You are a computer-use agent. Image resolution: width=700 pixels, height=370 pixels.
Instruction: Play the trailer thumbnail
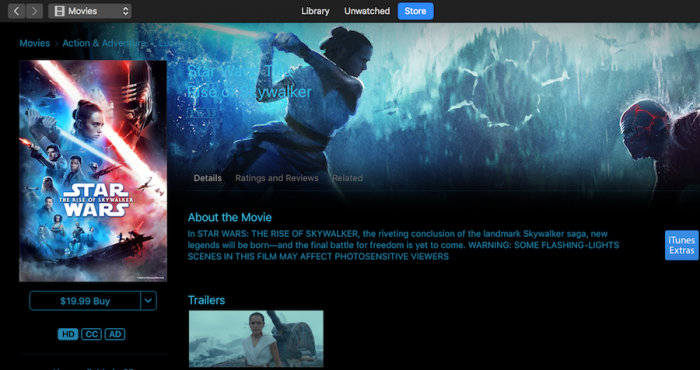(256, 339)
